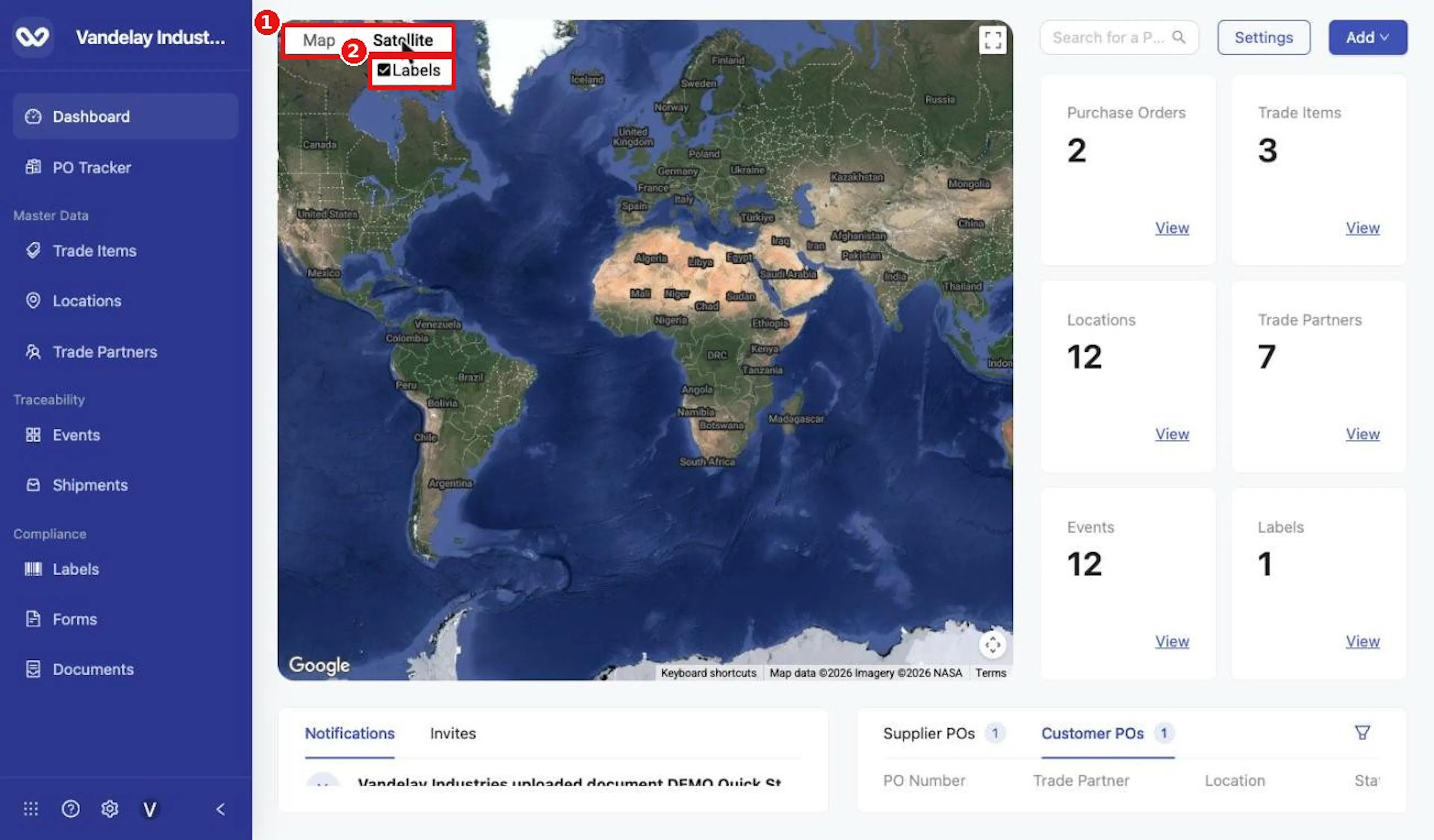Click the search field for a PO
This screenshot has height=840, width=1434.
pos(1119,38)
